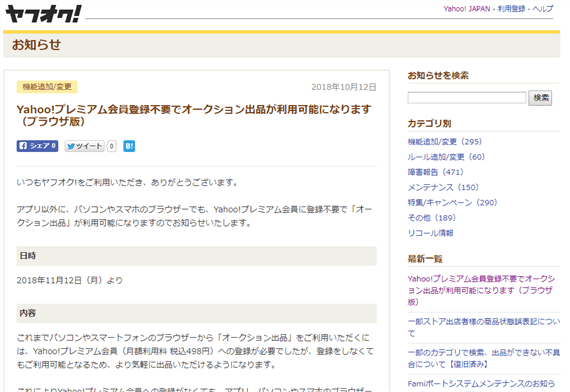Bookmark with Hatena B! icon
This screenshot has height=392, width=570.
pos(129,146)
